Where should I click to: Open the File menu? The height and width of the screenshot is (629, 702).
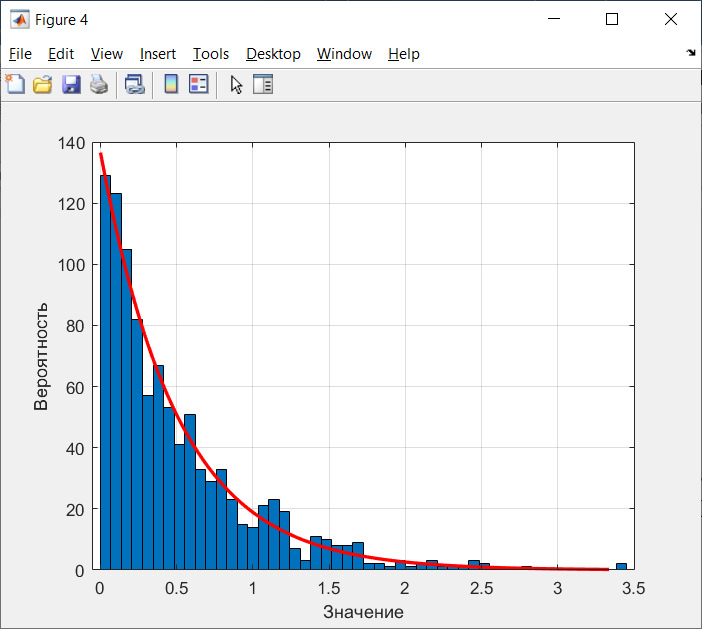click(x=20, y=54)
